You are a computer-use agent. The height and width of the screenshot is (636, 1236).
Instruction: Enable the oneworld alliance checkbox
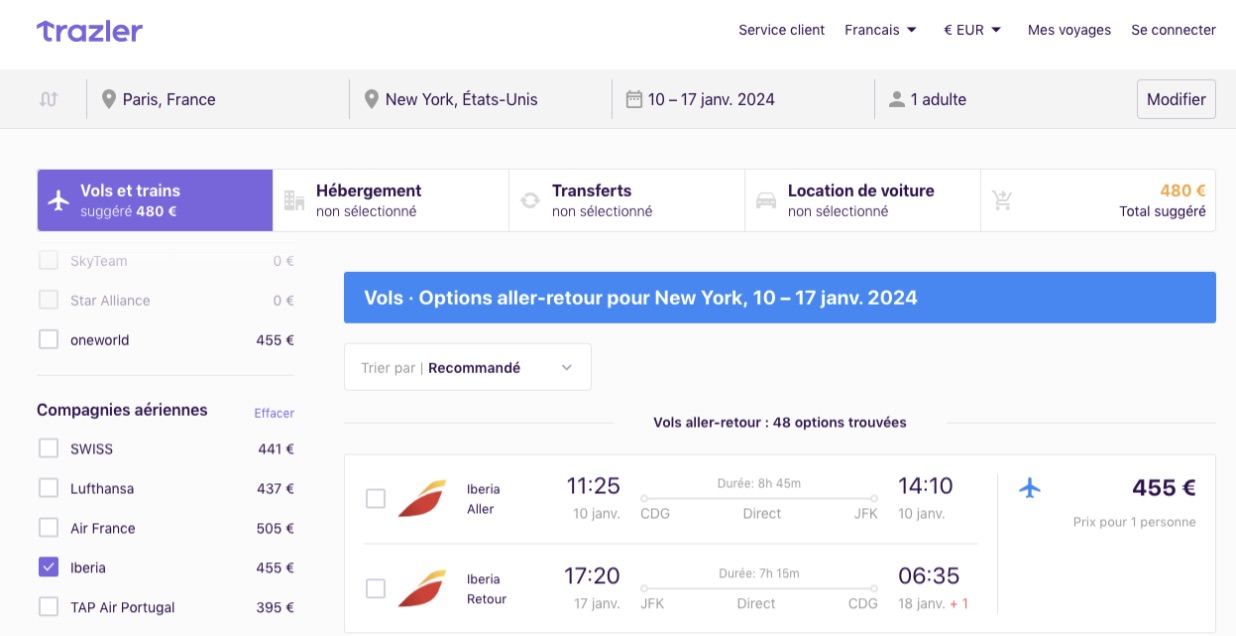(x=48, y=340)
